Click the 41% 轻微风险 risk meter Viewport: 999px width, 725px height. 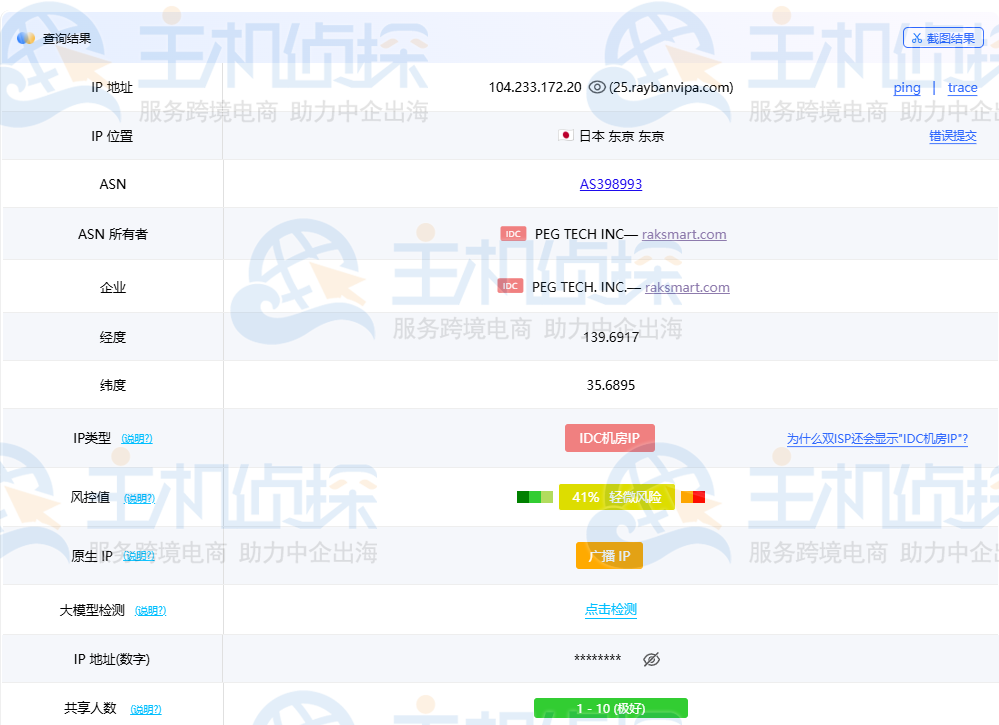619,496
